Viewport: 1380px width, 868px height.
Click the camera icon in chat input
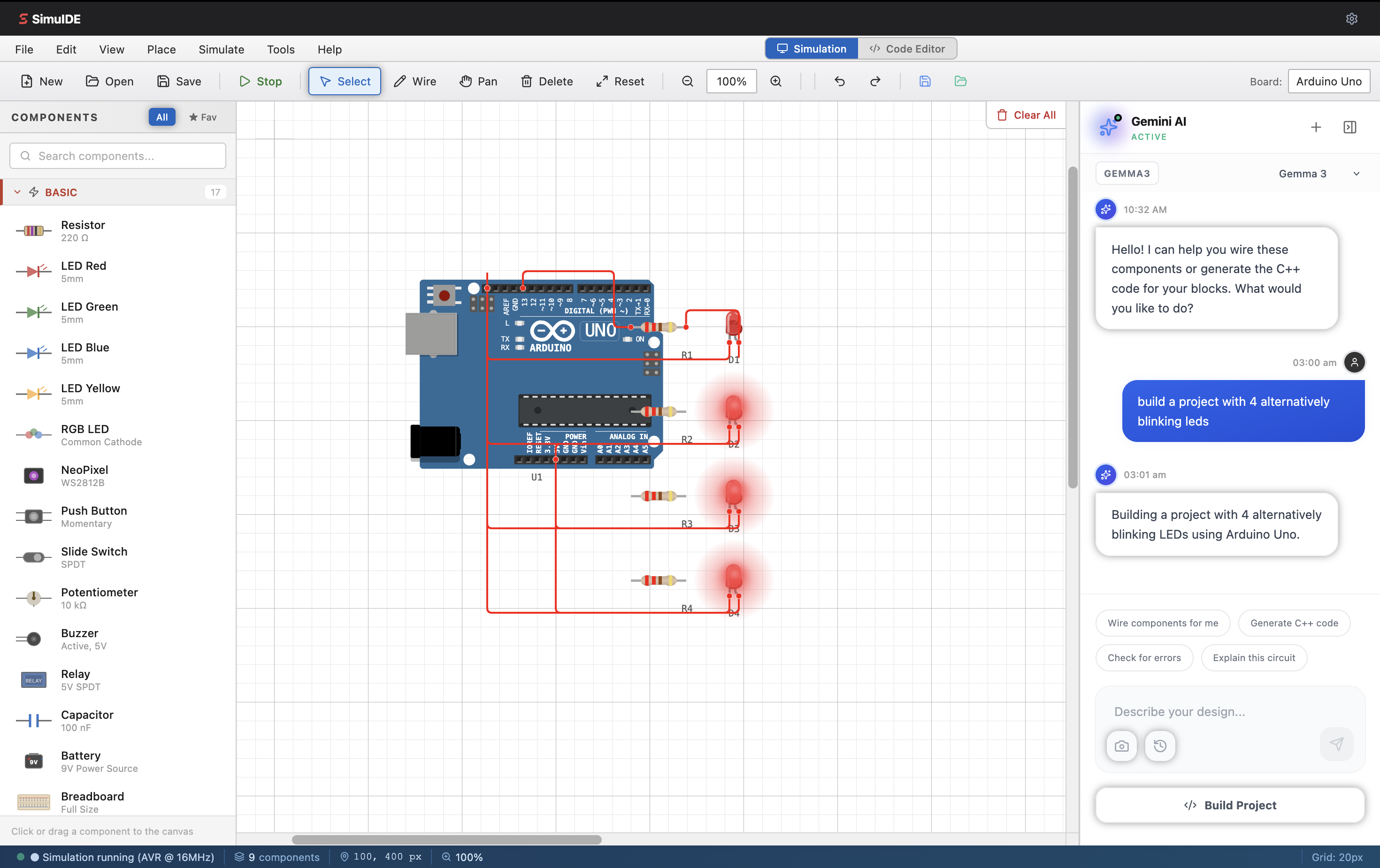click(1121, 746)
